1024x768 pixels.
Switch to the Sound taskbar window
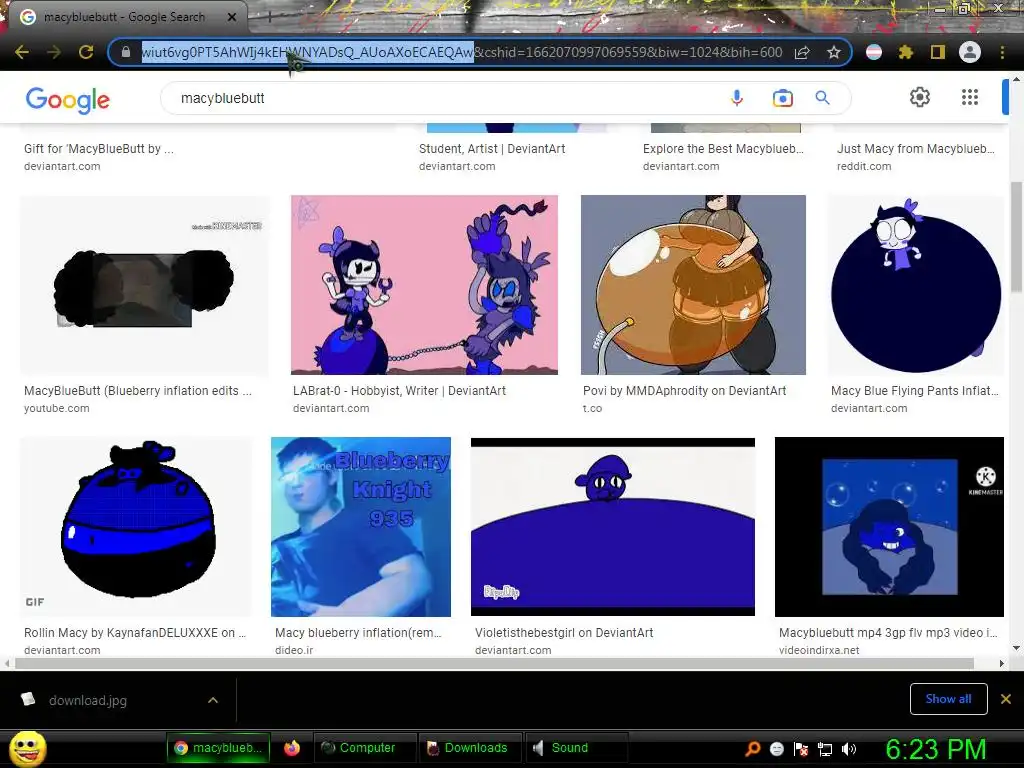point(576,748)
